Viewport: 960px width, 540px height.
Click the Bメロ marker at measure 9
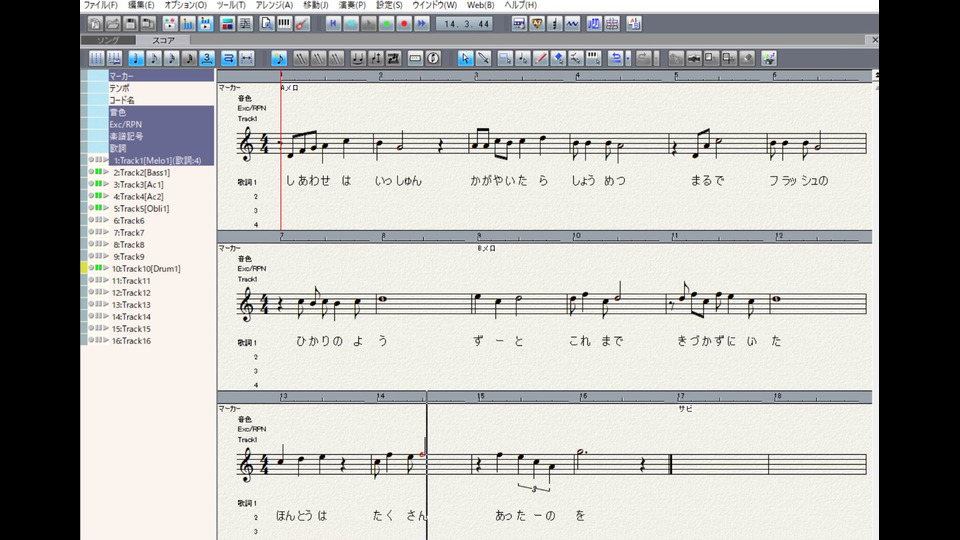pyautogui.click(x=486, y=249)
